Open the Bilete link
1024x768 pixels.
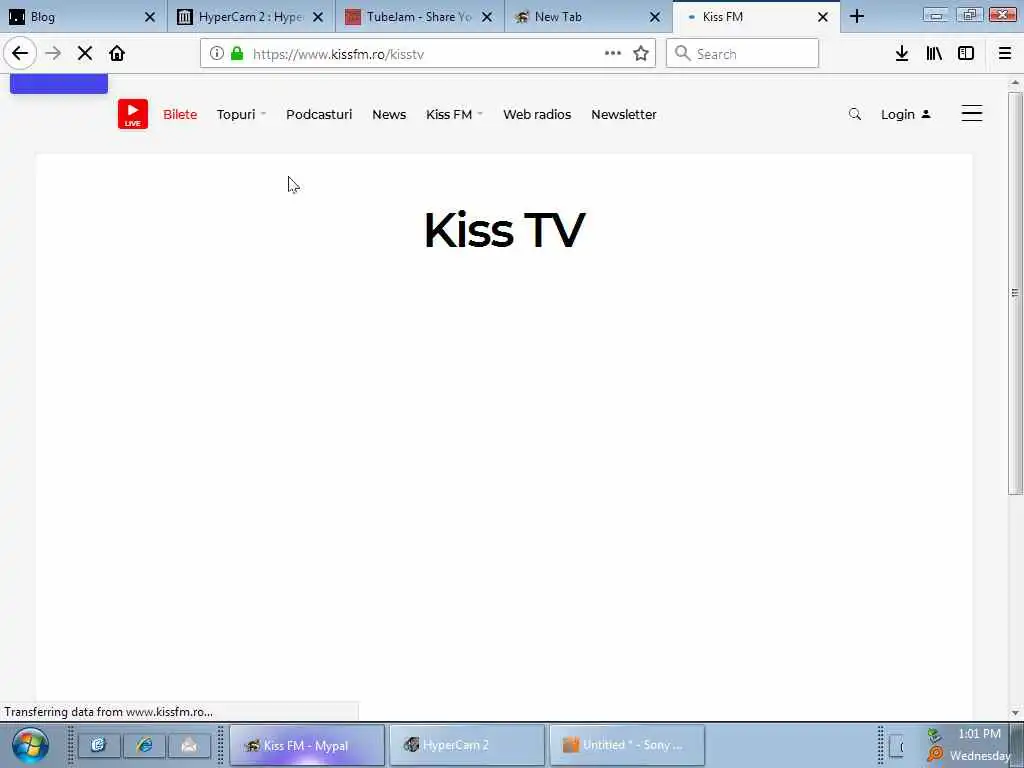[180, 114]
